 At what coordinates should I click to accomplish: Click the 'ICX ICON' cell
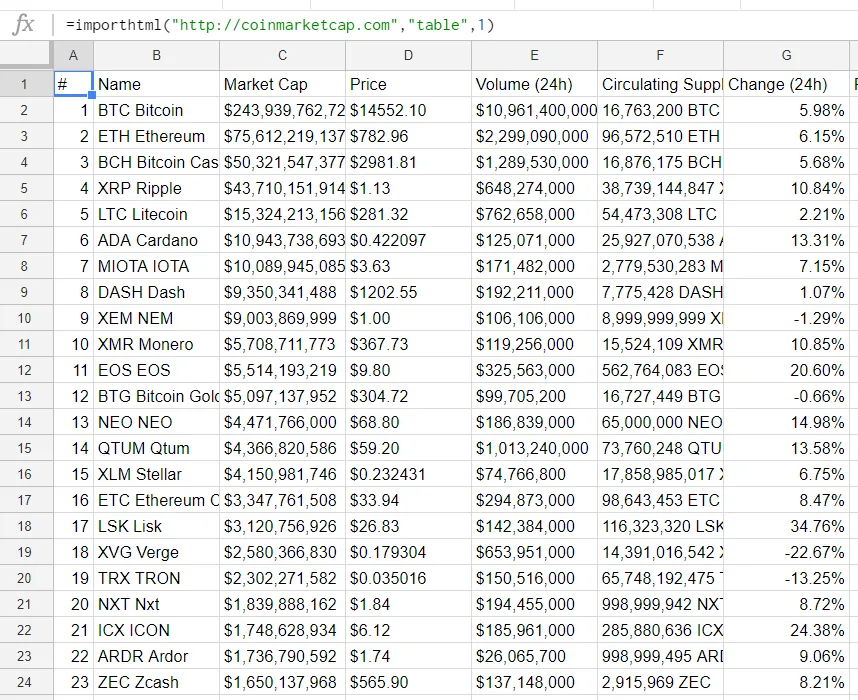point(156,630)
